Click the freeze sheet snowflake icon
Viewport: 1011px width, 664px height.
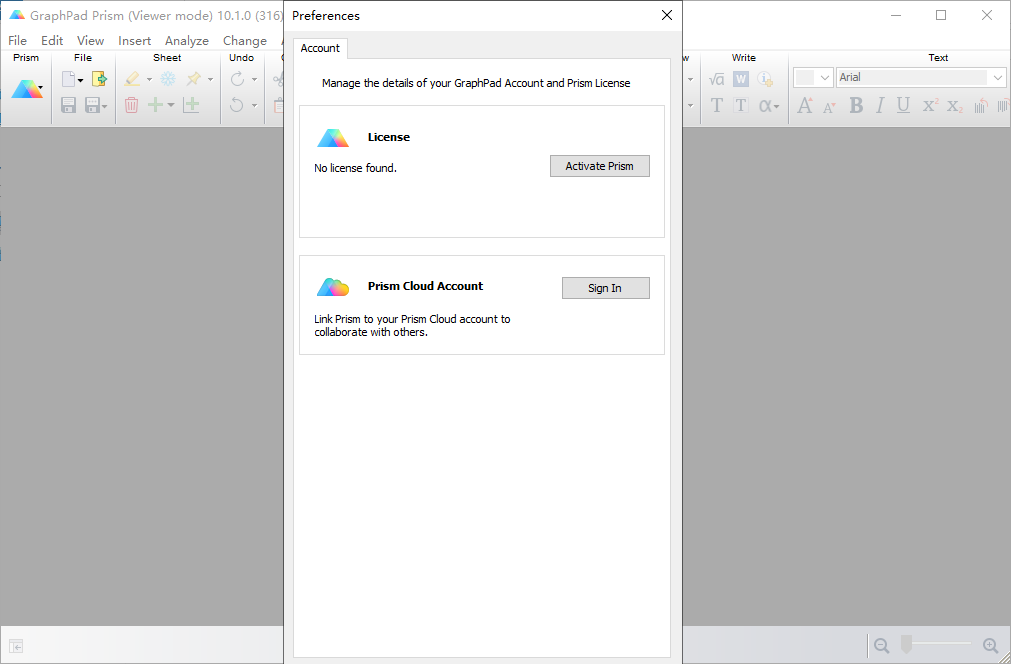pos(168,79)
